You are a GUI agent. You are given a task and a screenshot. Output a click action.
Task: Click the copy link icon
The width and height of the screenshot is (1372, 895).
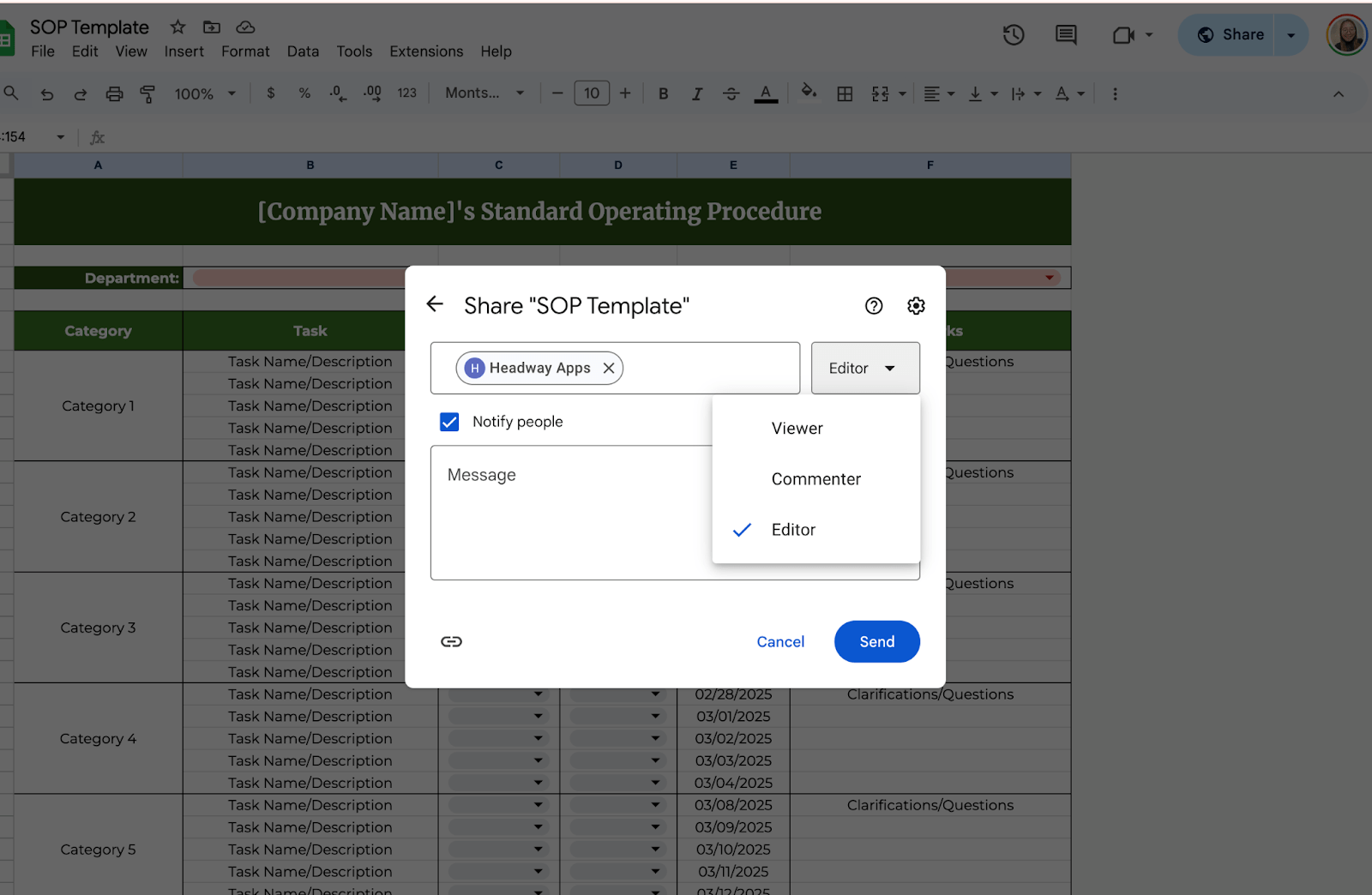pos(451,642)
